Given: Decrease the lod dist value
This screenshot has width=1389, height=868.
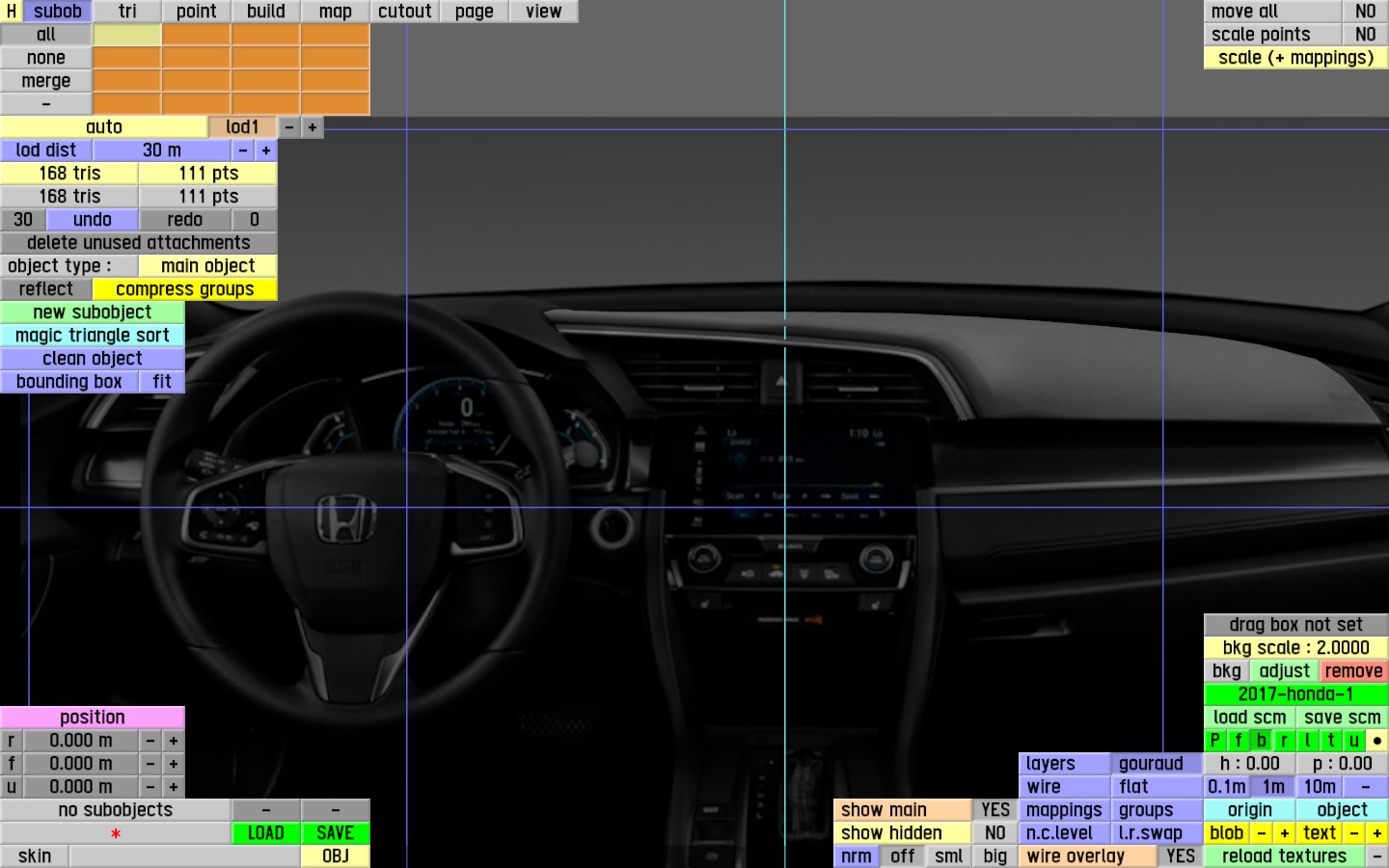Looking at the screenshot, I should (x=243, y=150).
